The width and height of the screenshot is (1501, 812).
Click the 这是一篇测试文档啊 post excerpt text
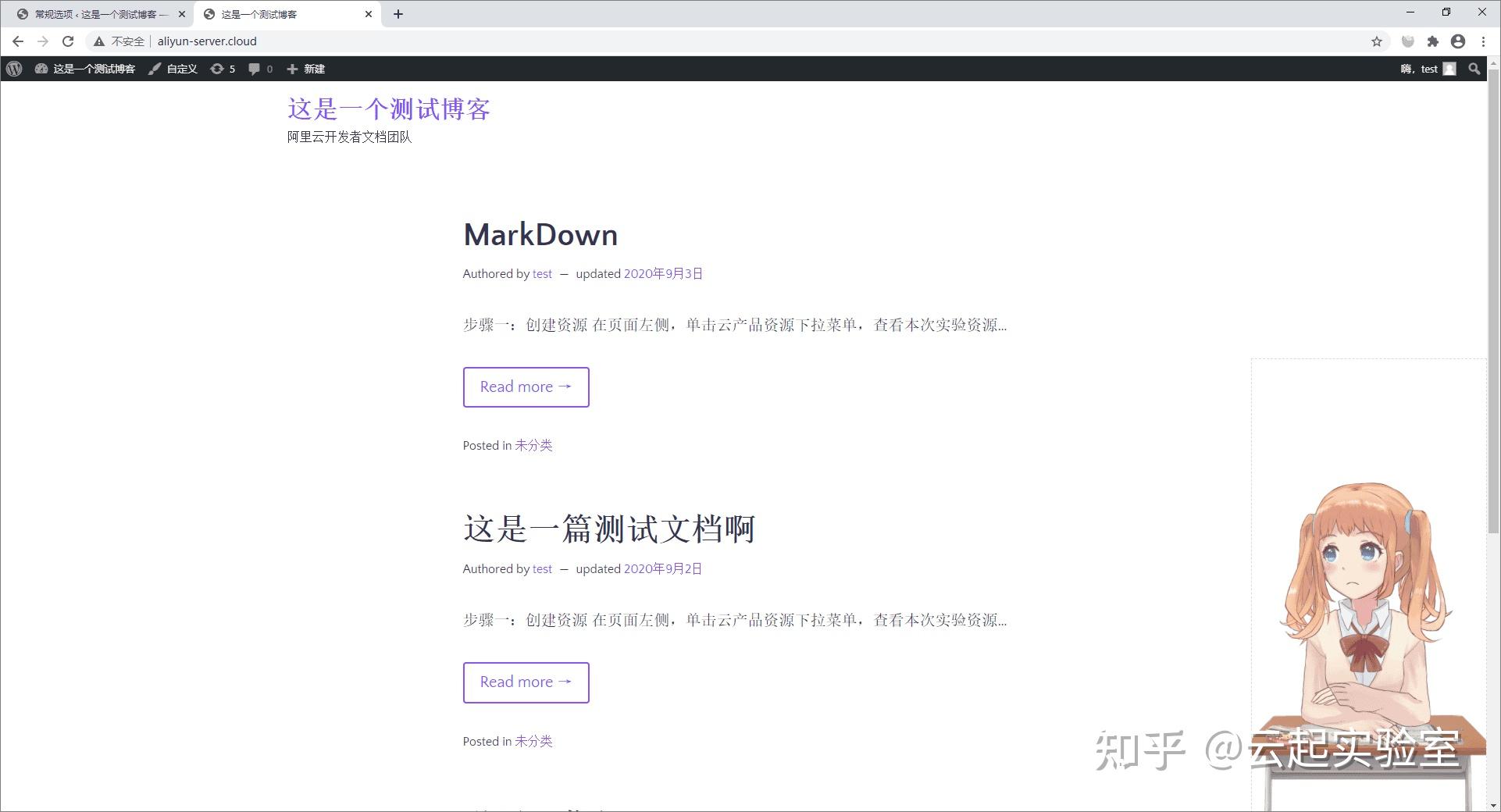click(735, 620)
